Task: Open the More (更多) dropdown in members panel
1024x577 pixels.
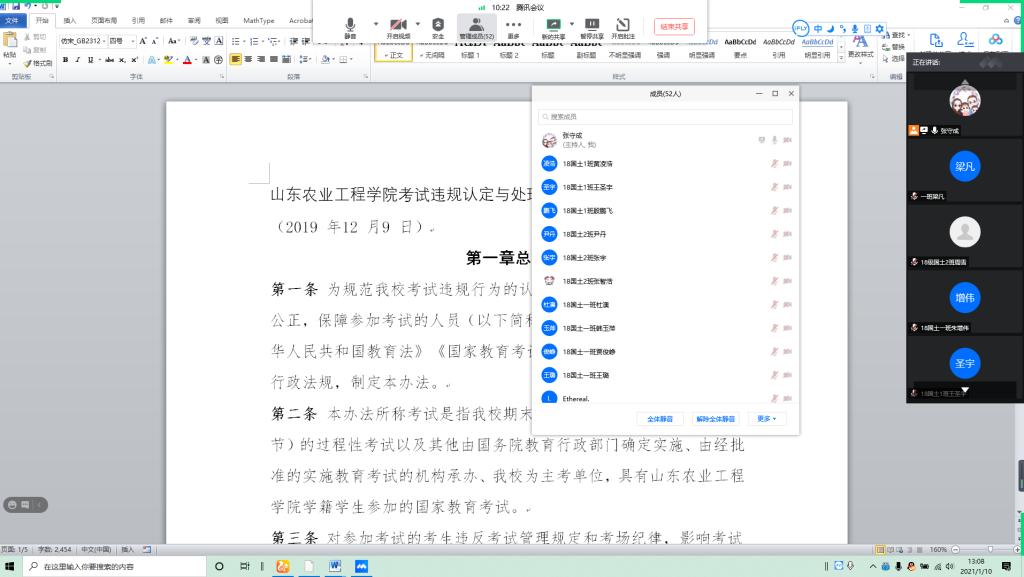Action: tap(767, 419)
